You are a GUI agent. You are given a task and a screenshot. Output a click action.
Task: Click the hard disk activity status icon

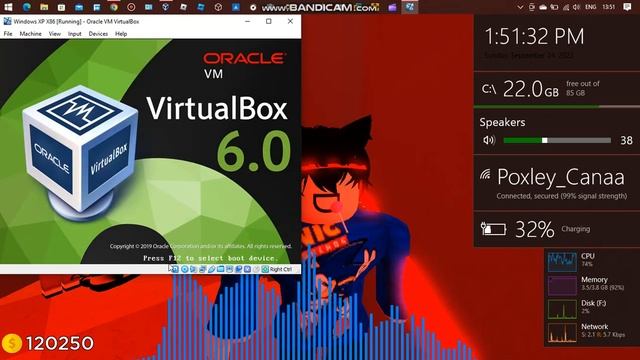(175, 269)
